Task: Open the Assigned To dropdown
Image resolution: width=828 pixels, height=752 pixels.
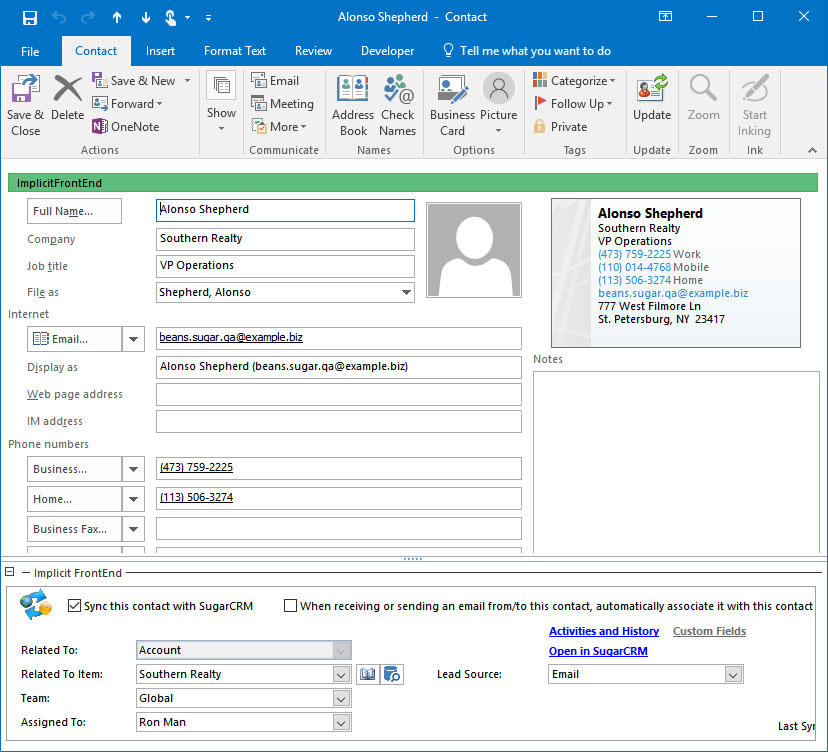Action: pyautogui.click(x=341, y=723)
